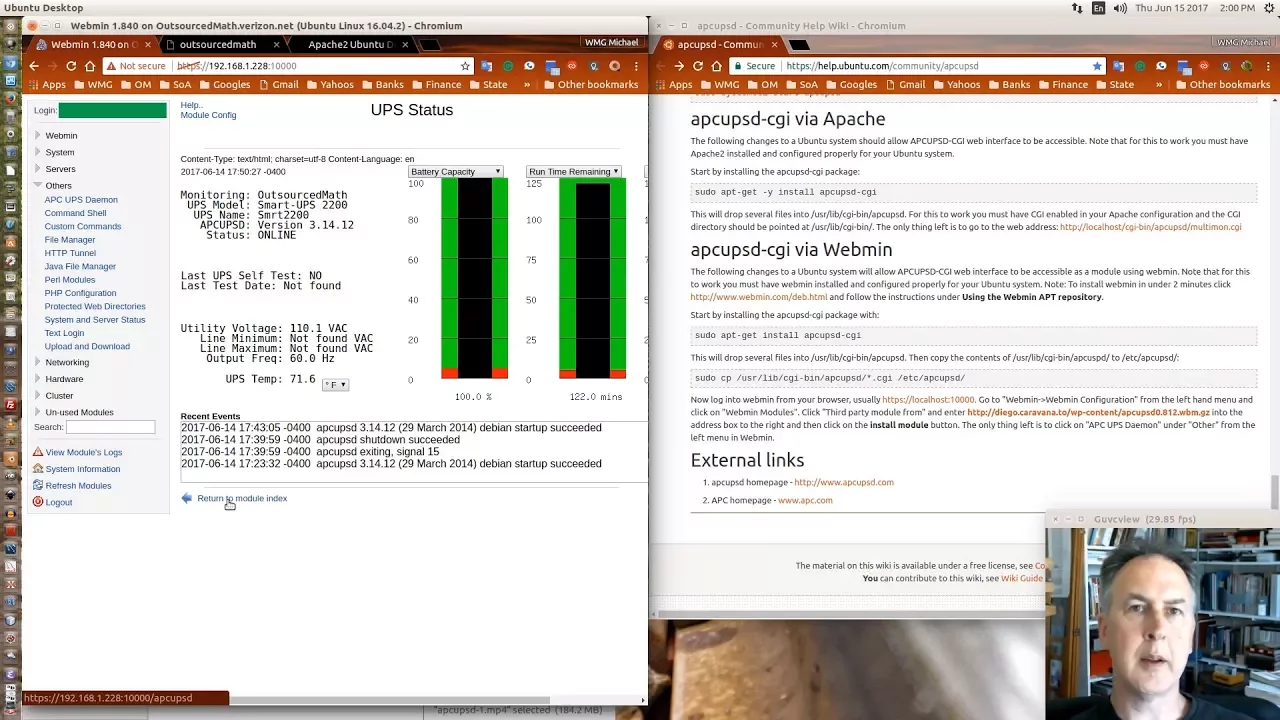The height and width of the screenshot is (720, 1280).
Task: Reload the Webmin page in left browser
Action: pos(71,66)
